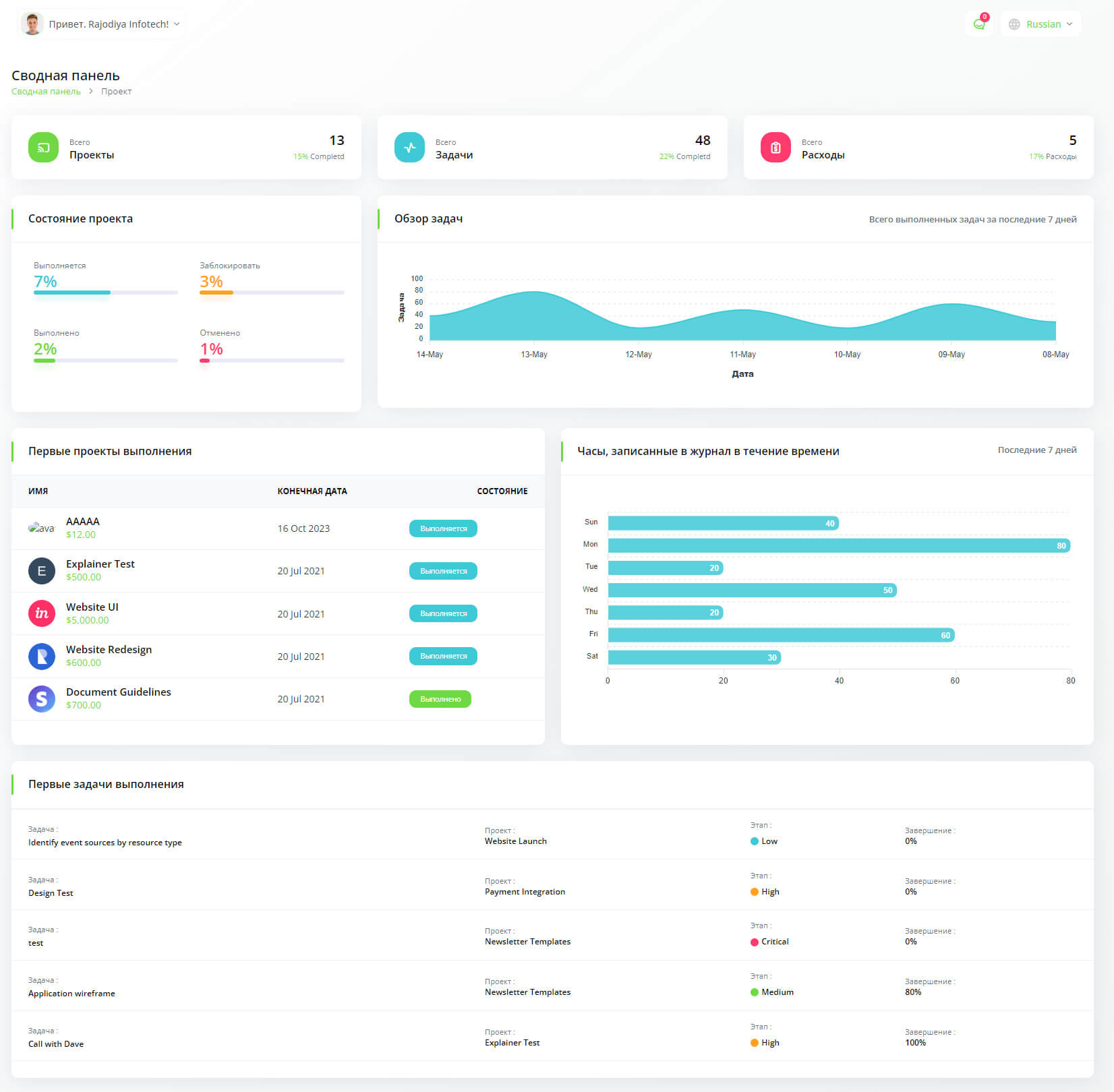Open the chat notifications icon
This screenshot has width=1114, height=1092.
coord(978,24)
